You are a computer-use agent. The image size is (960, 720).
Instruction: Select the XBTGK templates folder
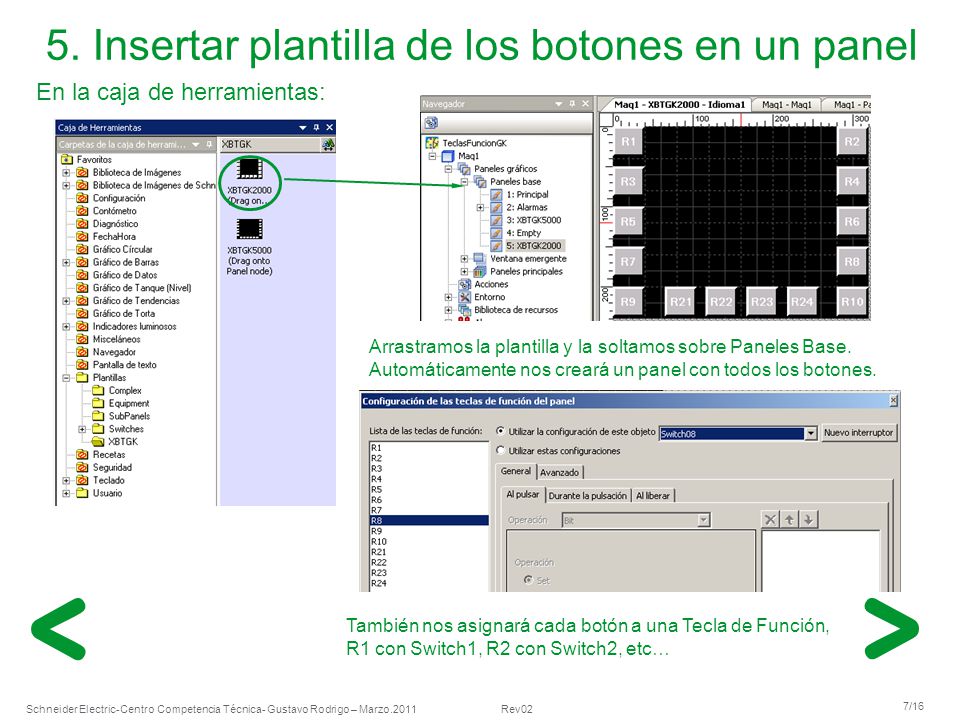point(115,441)
